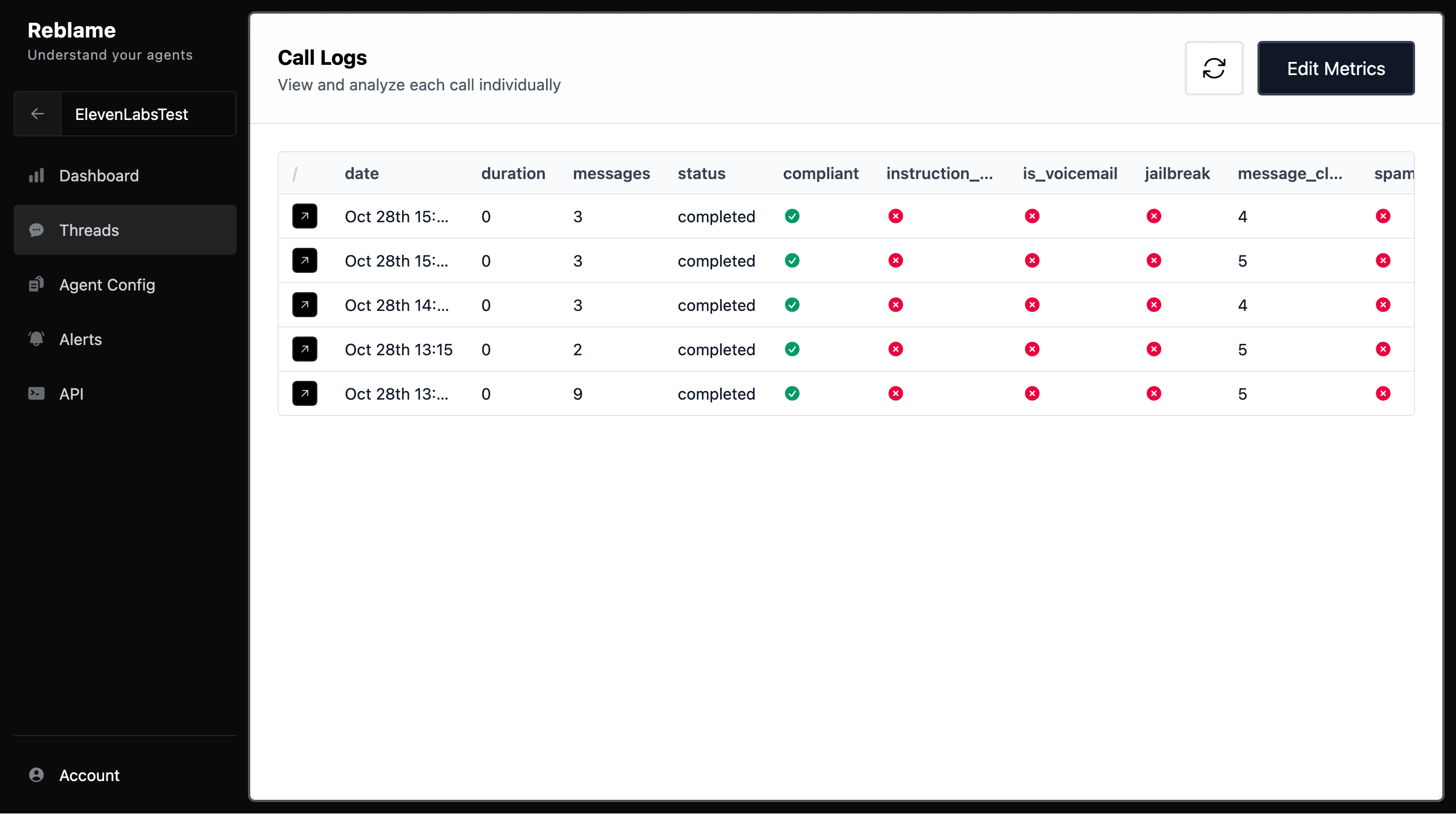Go to the Alerts section
This screenshot has width=1456, height=814.
(x=81, y=339)
